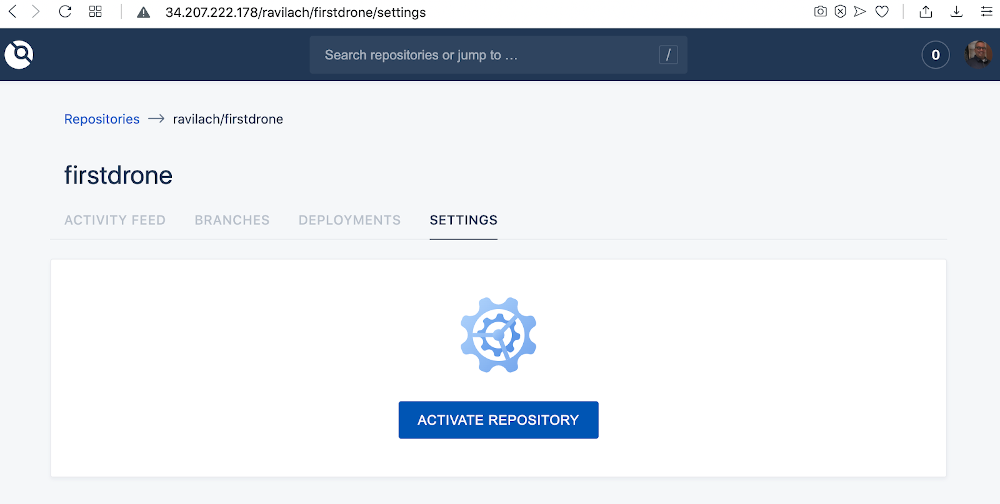
Task: Reload the page with refresh icon
Action: [x=64, y=11]
